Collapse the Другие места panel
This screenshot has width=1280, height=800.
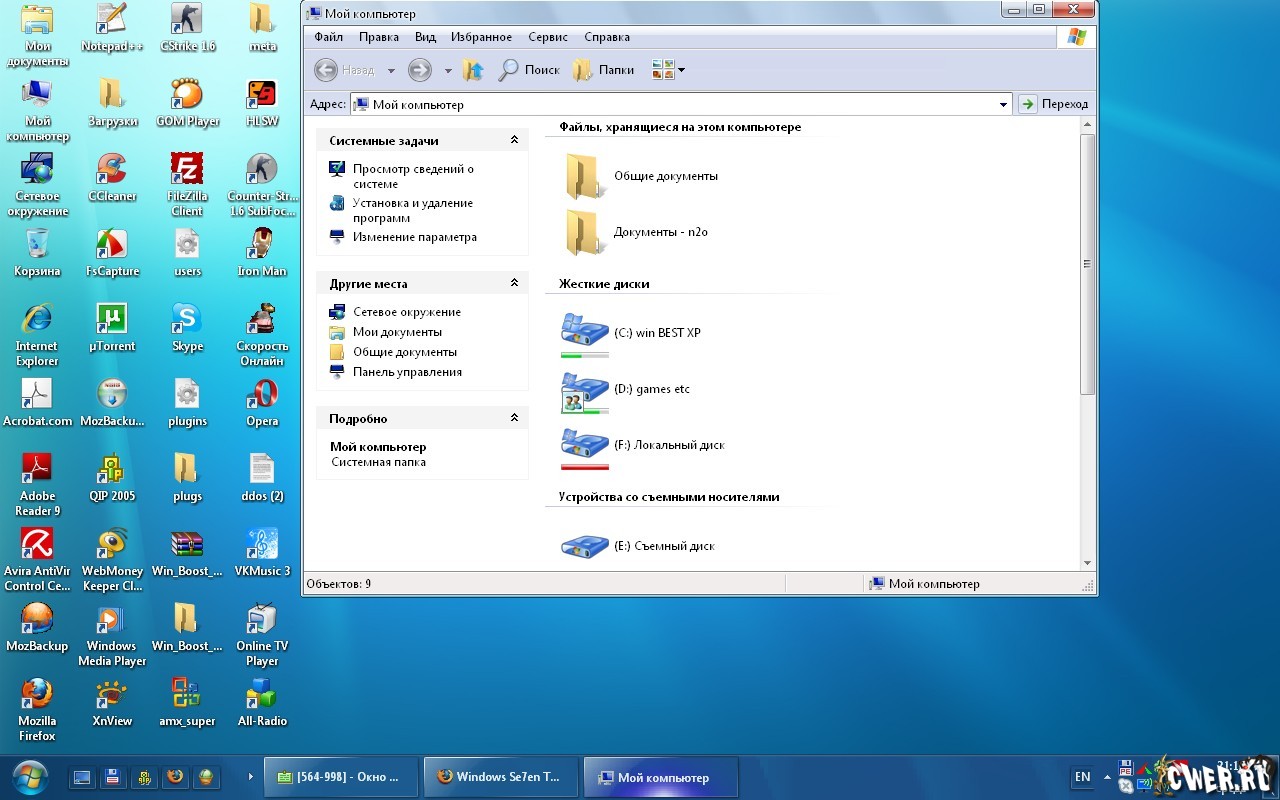[x=514, y=284]
